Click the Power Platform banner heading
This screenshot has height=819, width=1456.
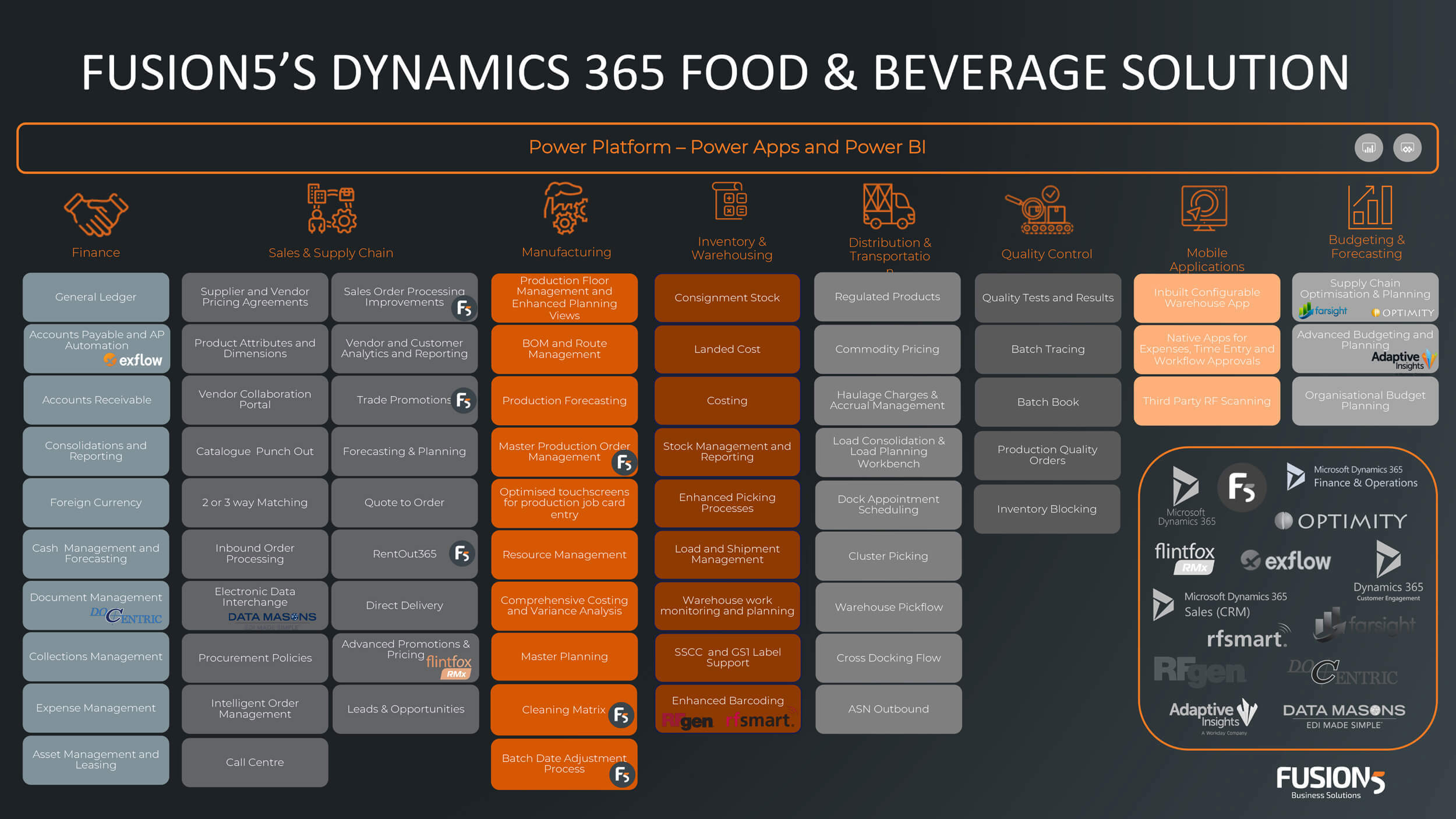click(x=727, y=147)
